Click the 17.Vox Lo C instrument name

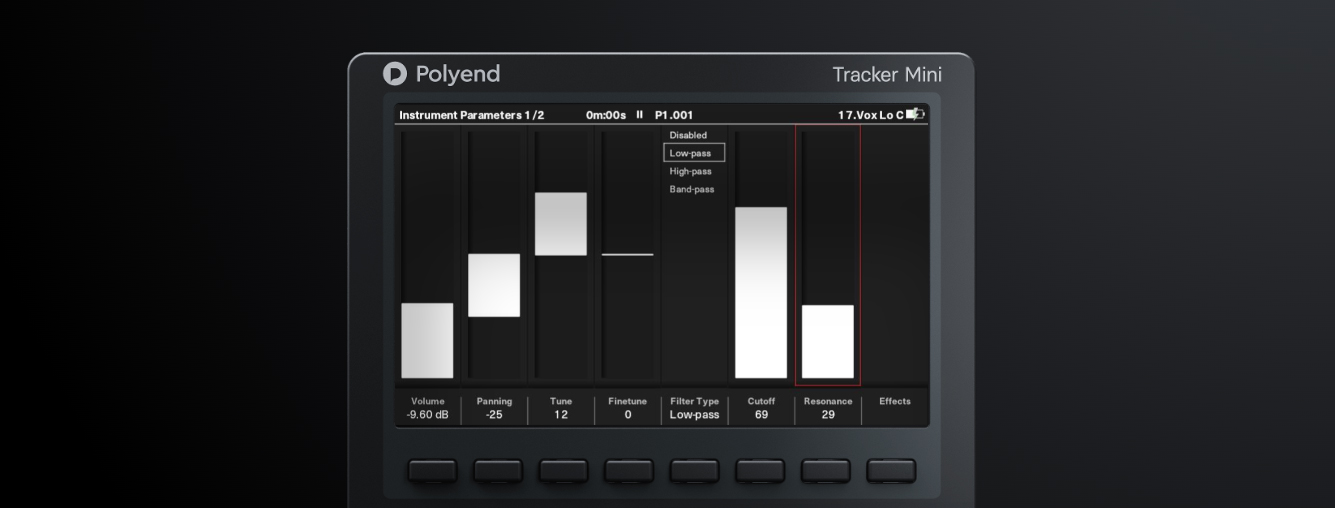[x=870, y=115]
